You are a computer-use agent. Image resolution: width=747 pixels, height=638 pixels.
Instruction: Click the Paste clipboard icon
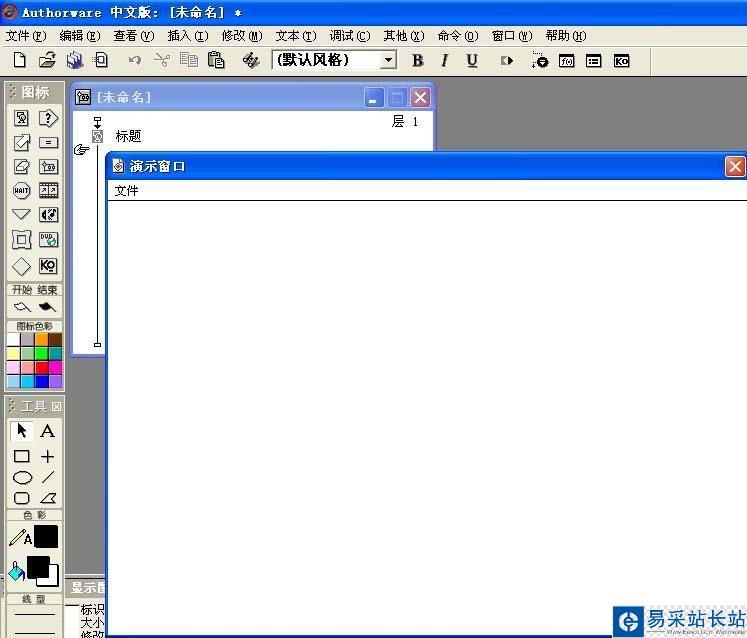(216, 61)
